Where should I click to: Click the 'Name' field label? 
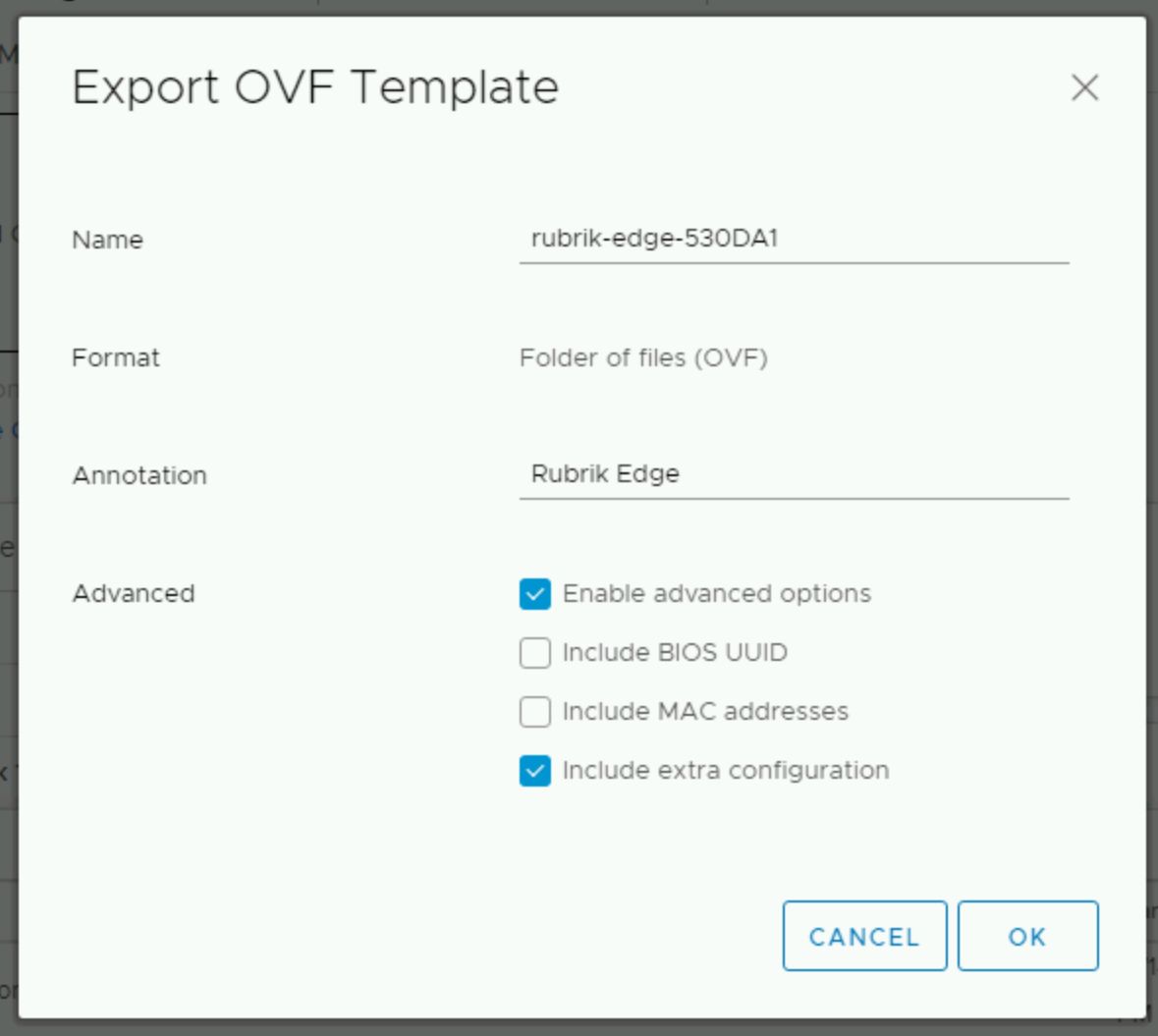click(107, 240)
